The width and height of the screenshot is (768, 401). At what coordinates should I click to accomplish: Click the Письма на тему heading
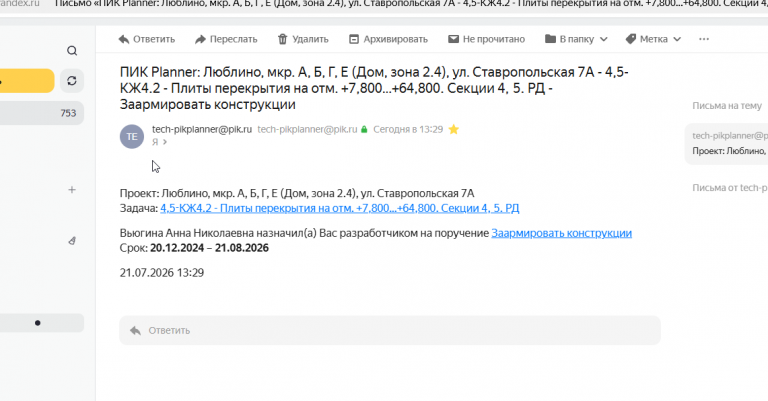727,106
